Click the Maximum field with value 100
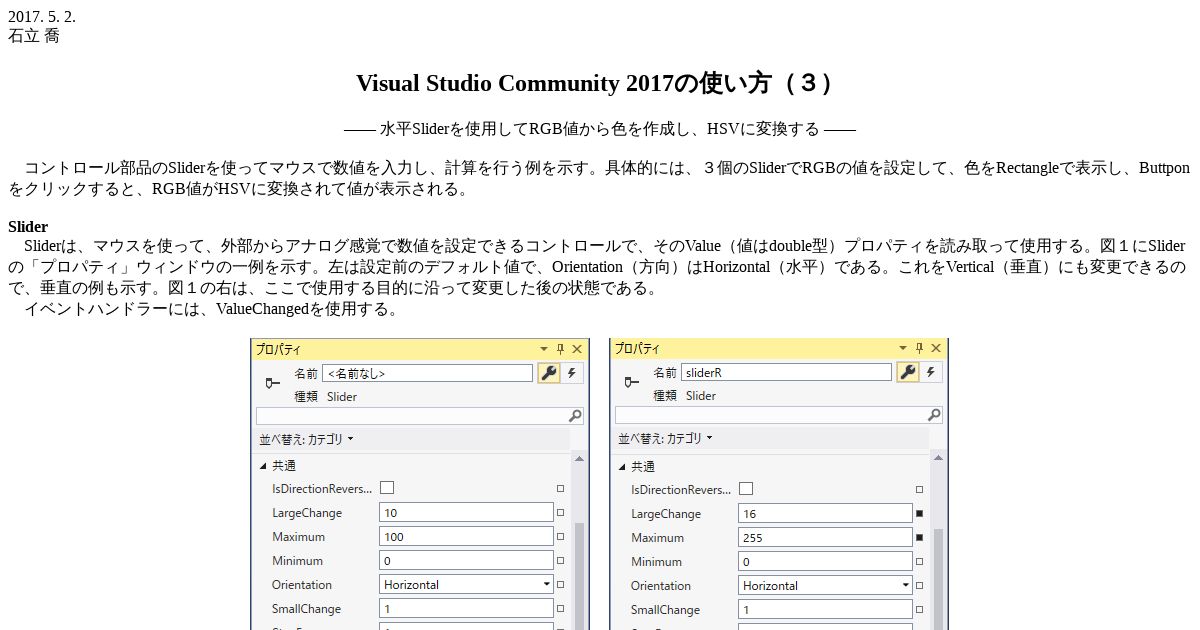The width and height of the screenshot is (1200, 630). pos(466,536)
